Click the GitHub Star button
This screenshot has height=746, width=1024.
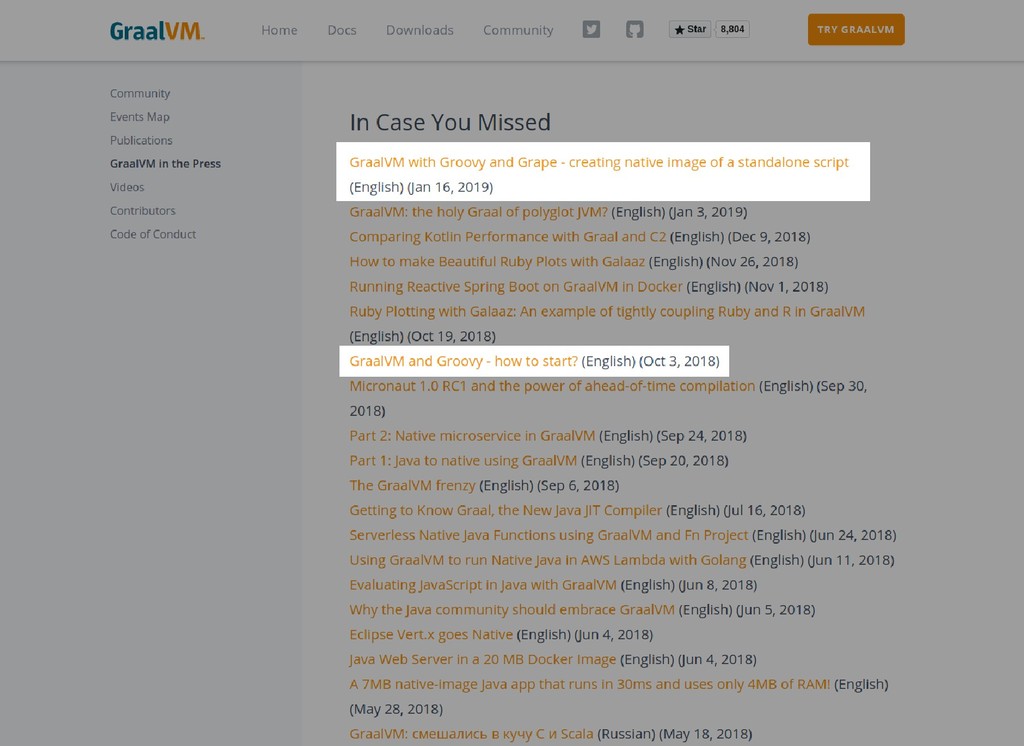click(x=690, y=29)
